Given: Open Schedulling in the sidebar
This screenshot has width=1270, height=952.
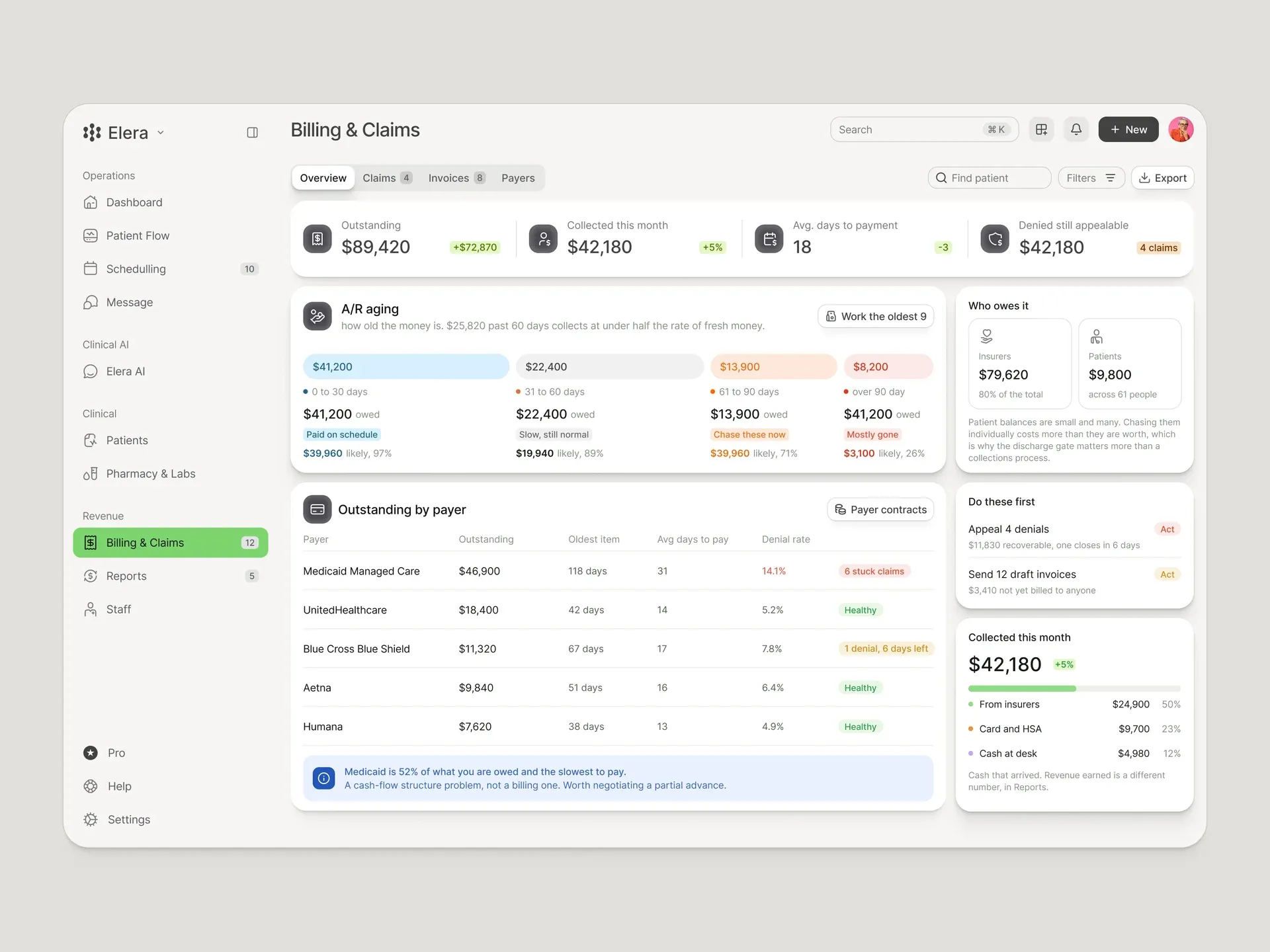Looking at the screenshot, I should pos(171,269).
